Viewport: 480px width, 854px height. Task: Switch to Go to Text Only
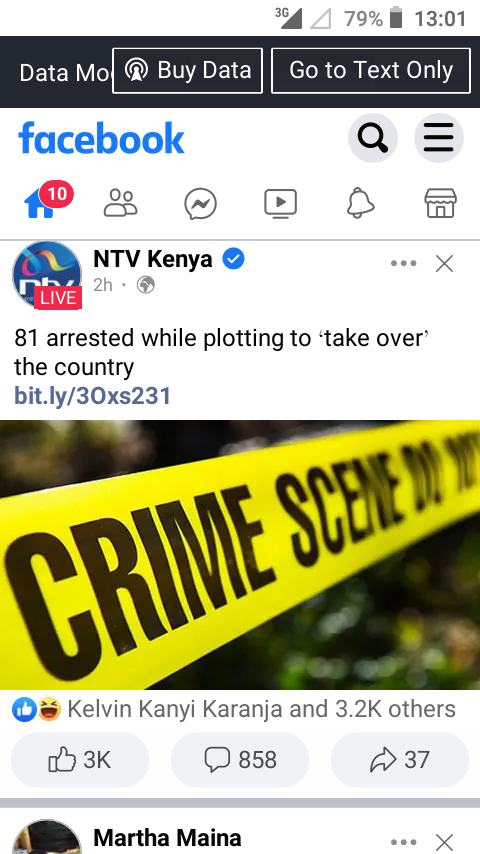(371, 71)
